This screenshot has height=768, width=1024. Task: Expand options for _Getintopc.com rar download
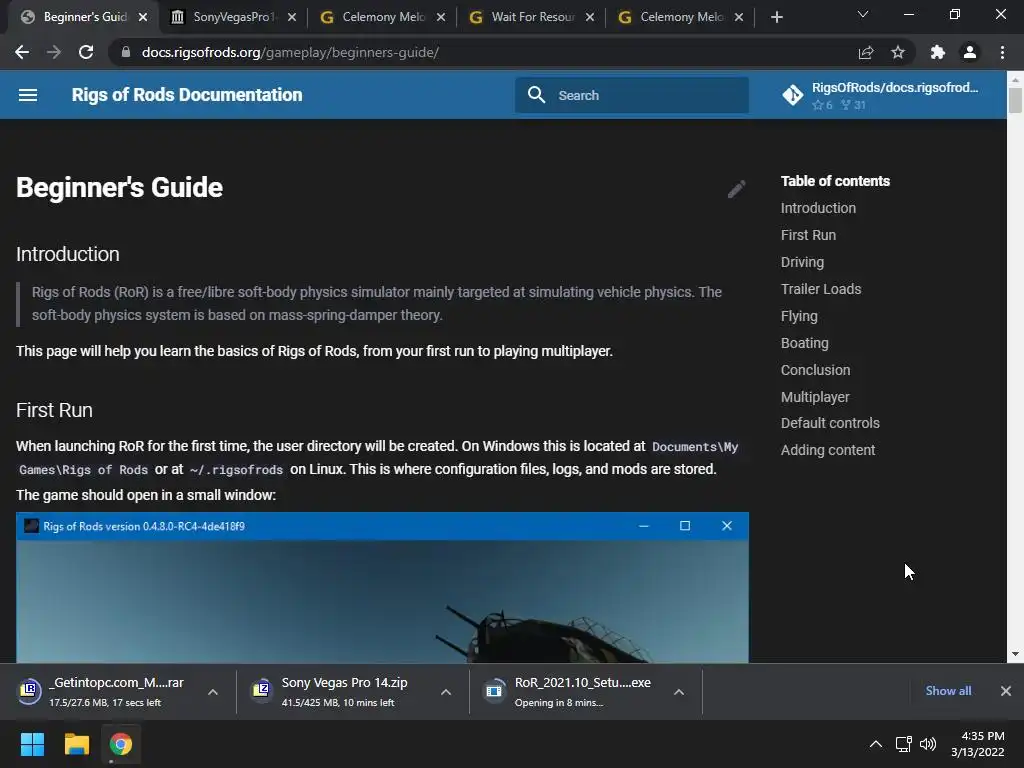pyautogui.click(x=213, y=692)
